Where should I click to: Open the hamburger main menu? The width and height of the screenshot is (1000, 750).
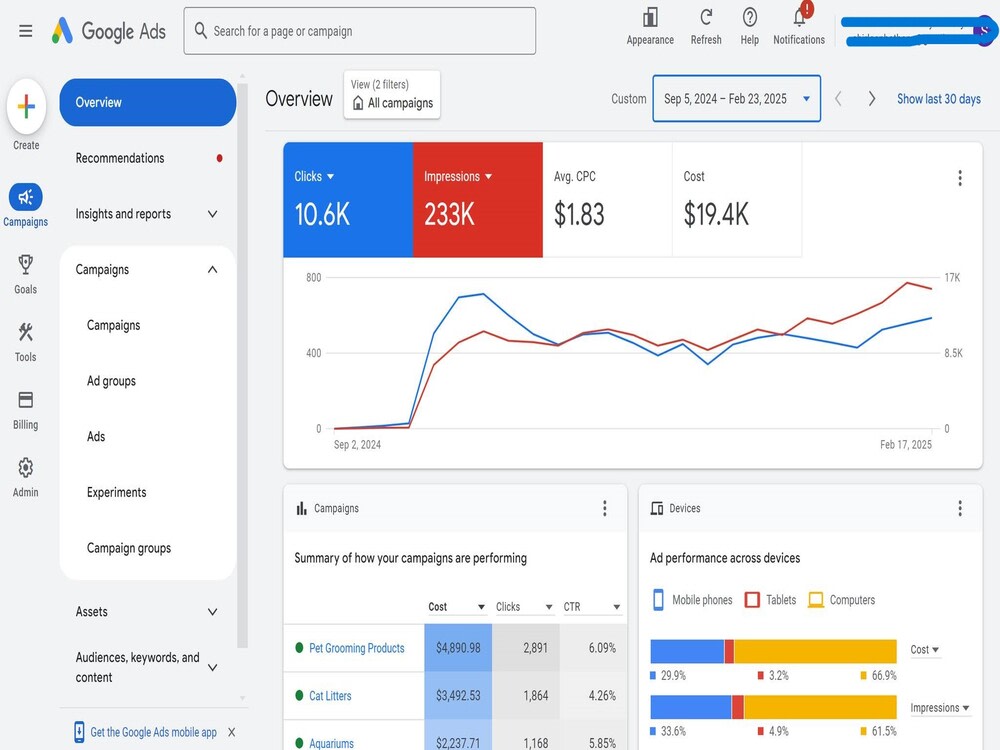point(26,31)
